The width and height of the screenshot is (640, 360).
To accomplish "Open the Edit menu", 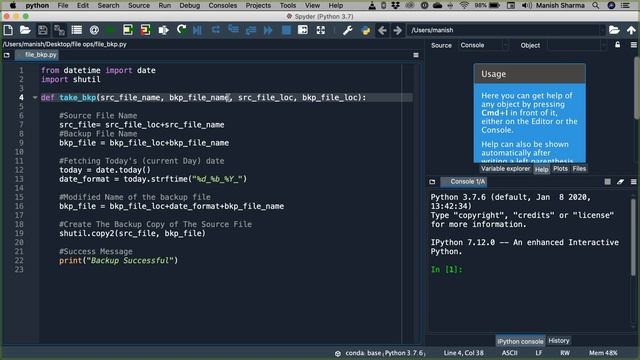I will click(x=83, y=5).
